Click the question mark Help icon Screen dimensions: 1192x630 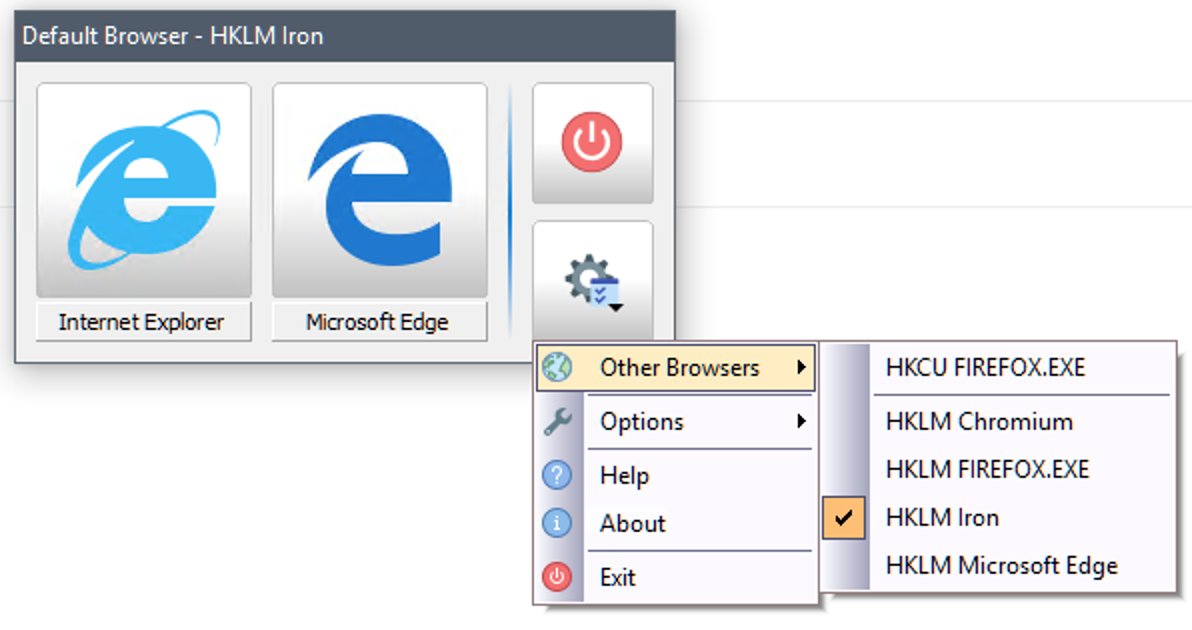coord(556,475)
